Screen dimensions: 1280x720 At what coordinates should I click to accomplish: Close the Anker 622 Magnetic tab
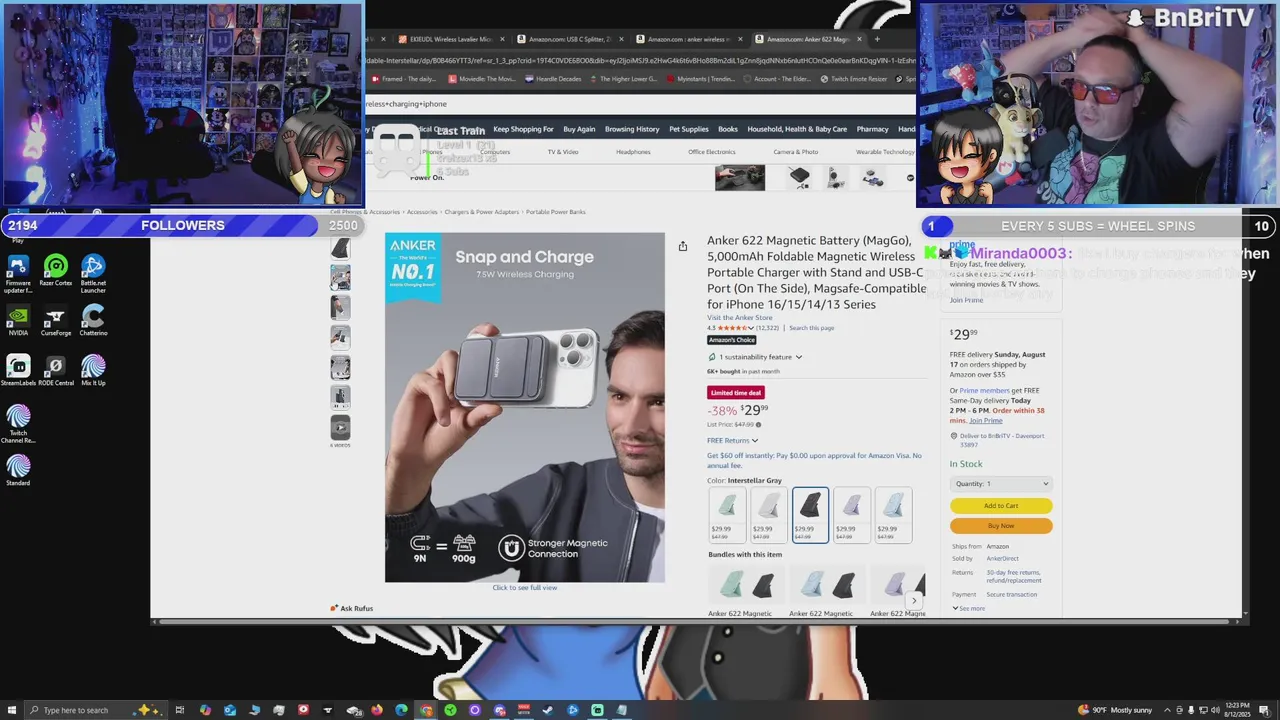(860, 39)
